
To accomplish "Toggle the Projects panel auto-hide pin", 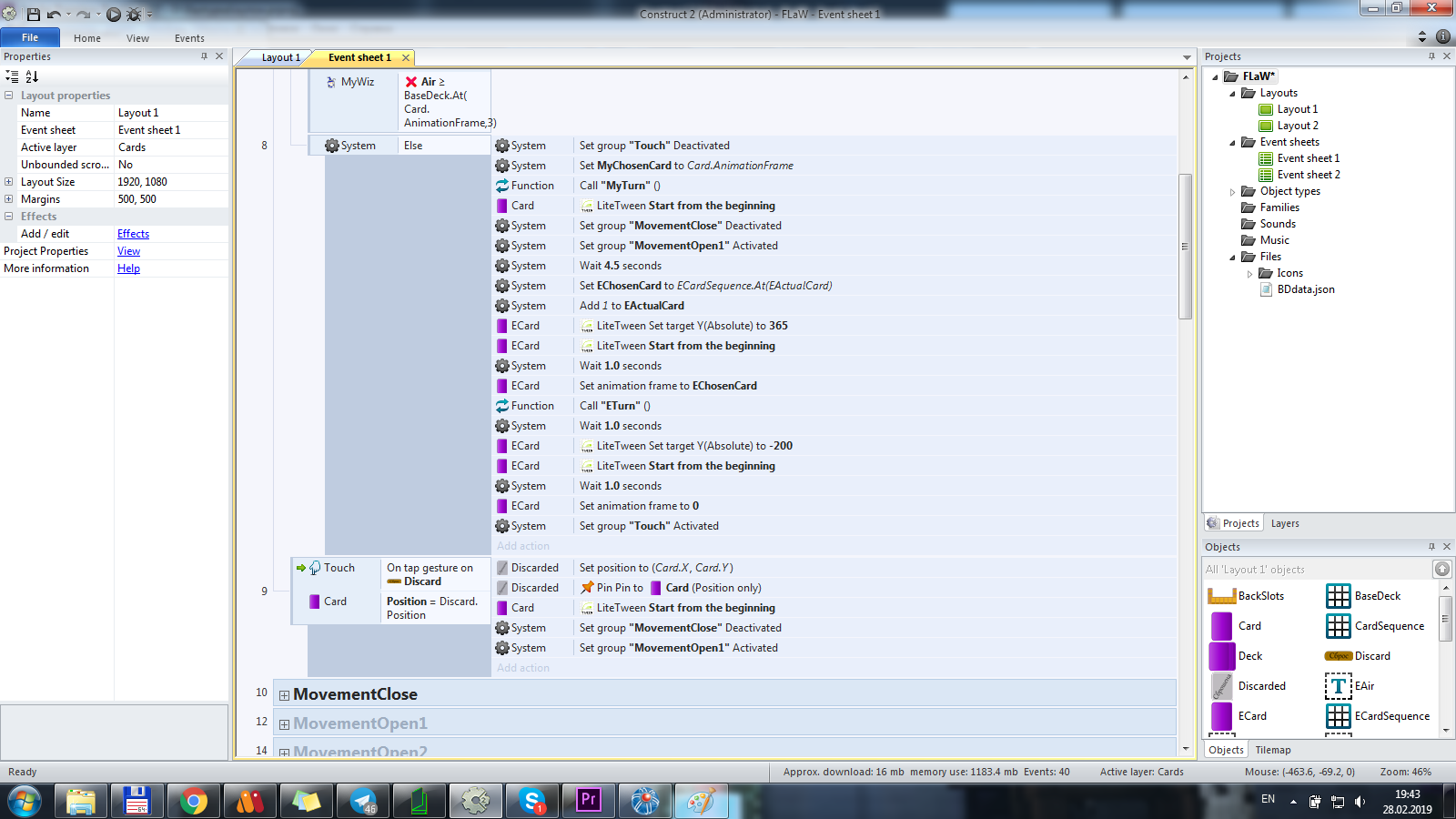I will pyautogui.click(x=1431, y=56).
